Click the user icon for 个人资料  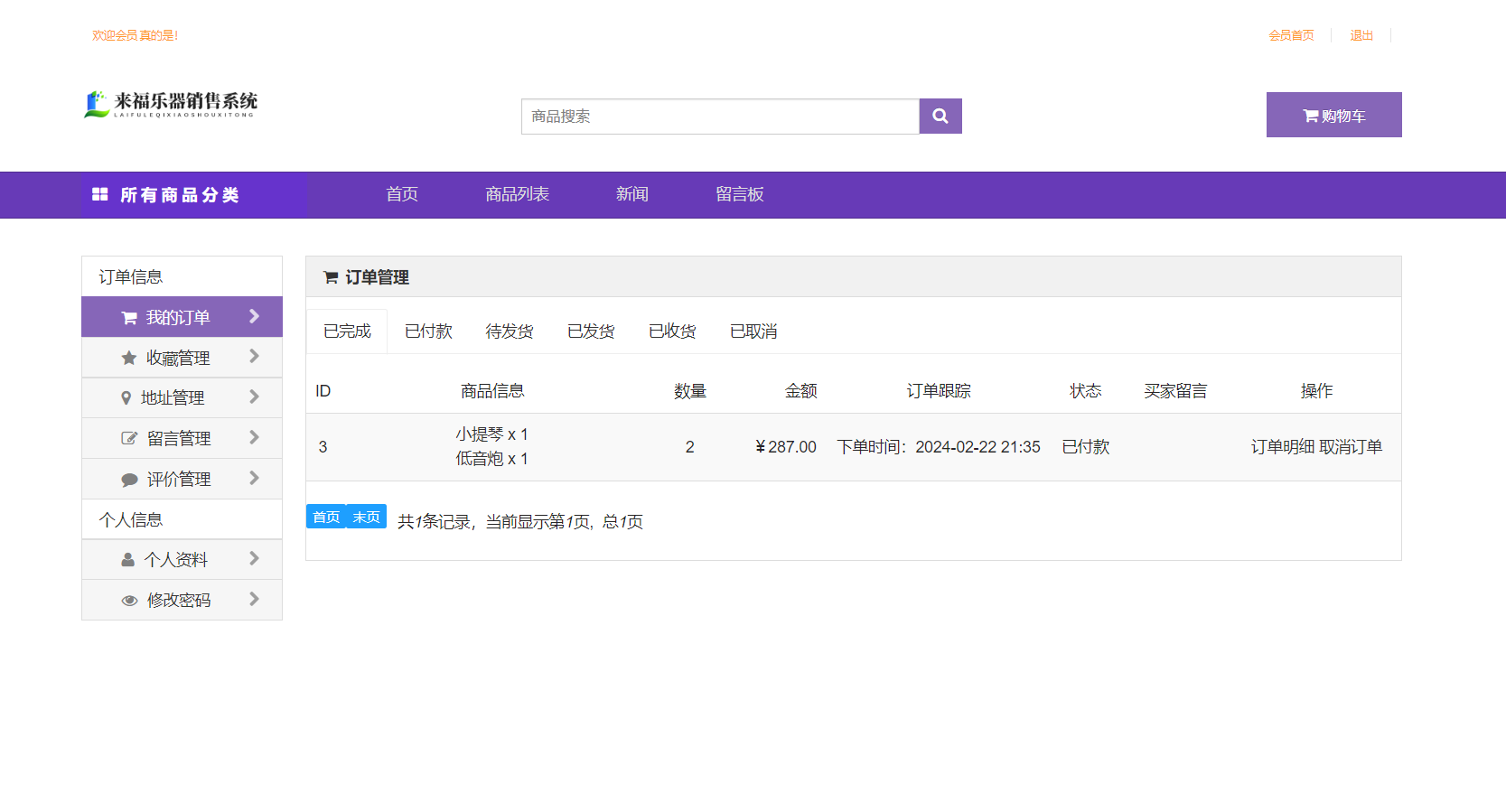click(127, 559)
